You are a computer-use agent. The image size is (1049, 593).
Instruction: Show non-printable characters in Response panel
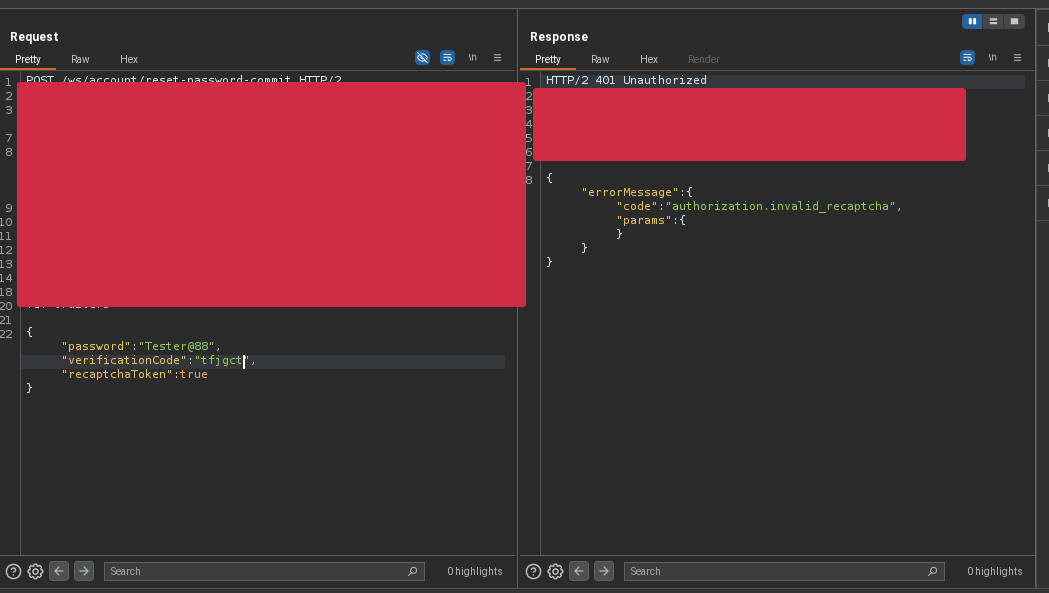(x=992, y=58)
